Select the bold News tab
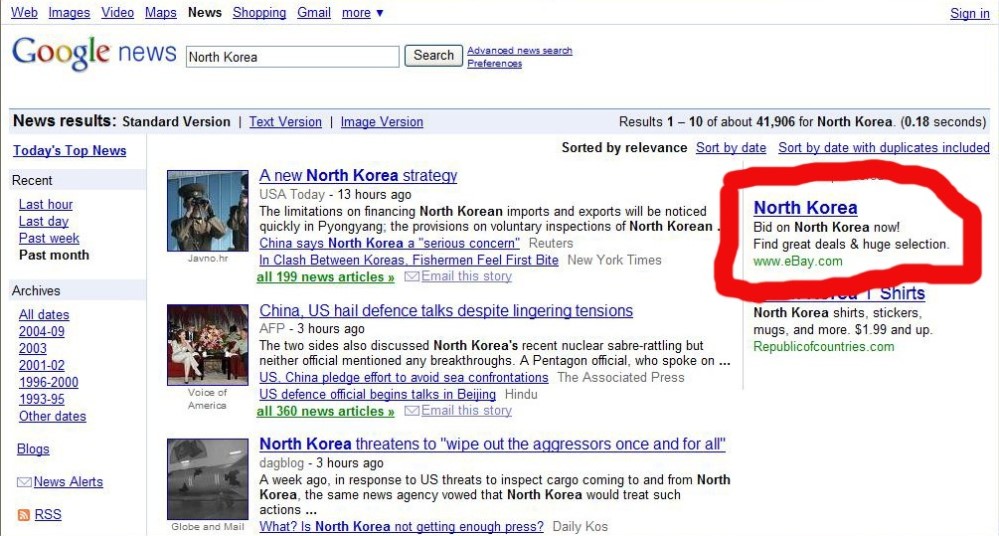Image resolution: width=999 pixels, height=536 pixels. pos(205,13)
